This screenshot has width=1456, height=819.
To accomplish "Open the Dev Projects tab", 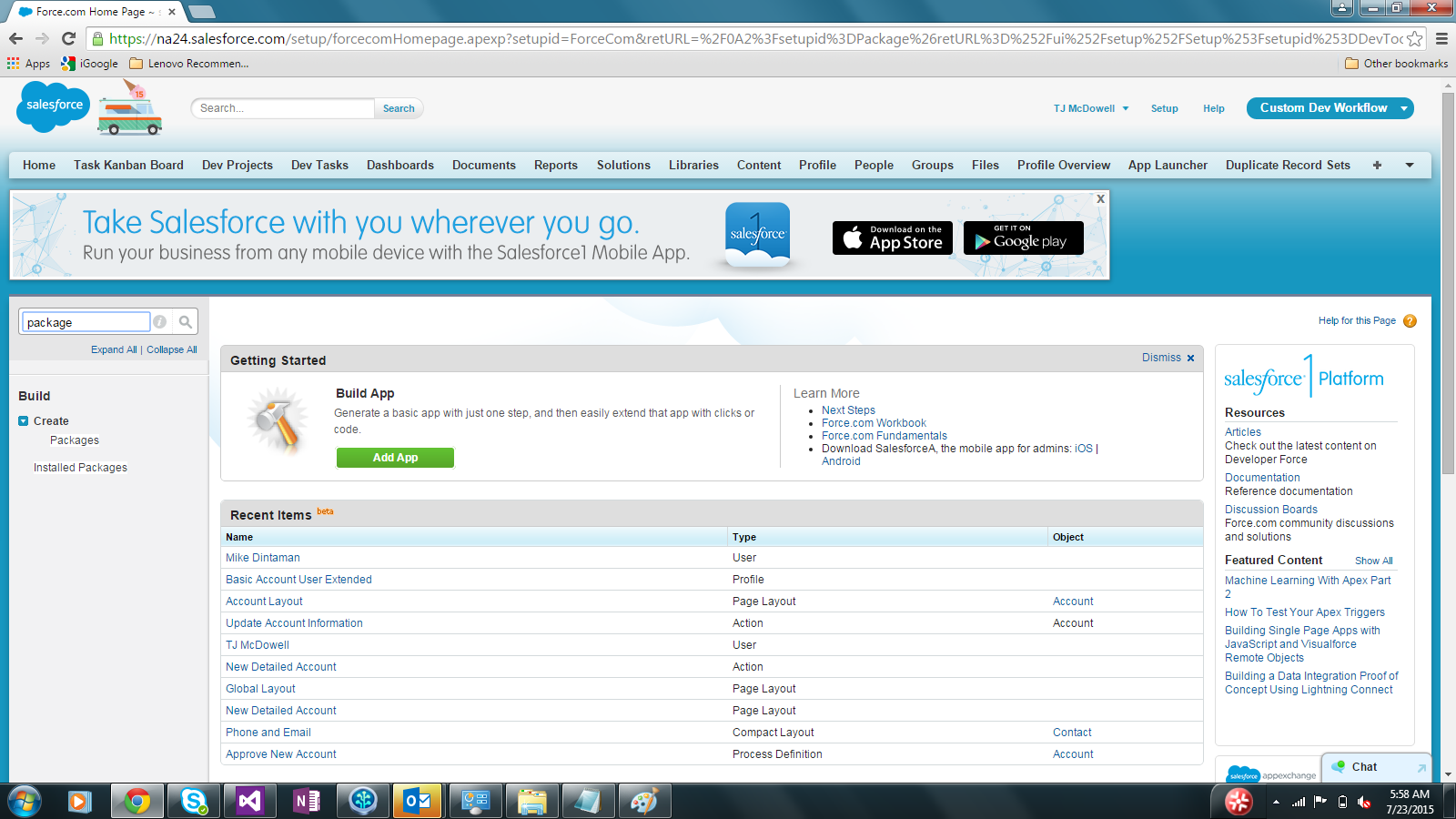I will coord(237,166).
